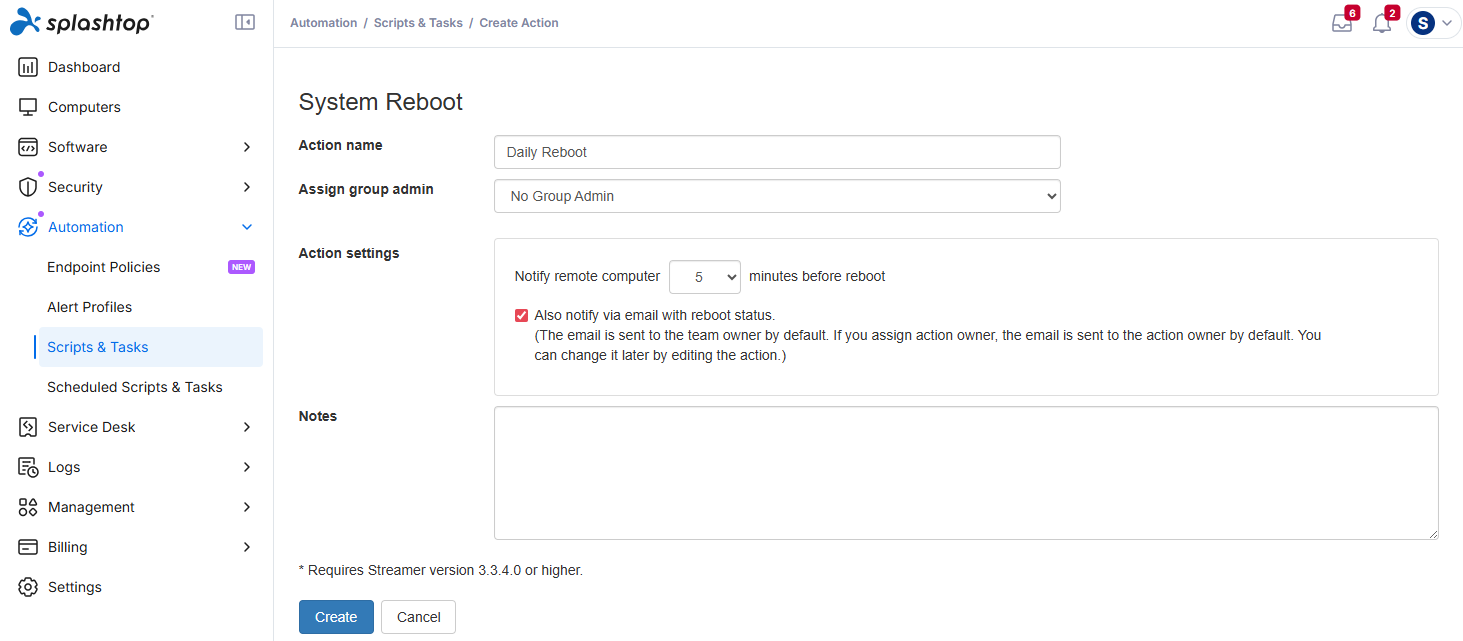Click the Splashtop logo

coord(81,22)
